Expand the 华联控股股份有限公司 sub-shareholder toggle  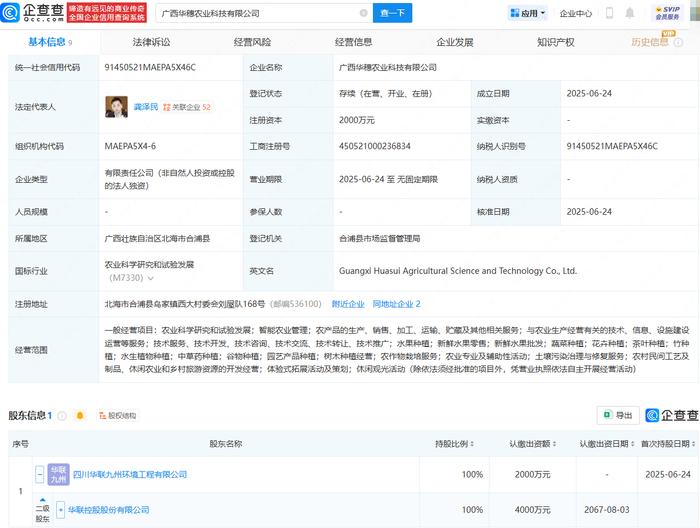(61, 510)
